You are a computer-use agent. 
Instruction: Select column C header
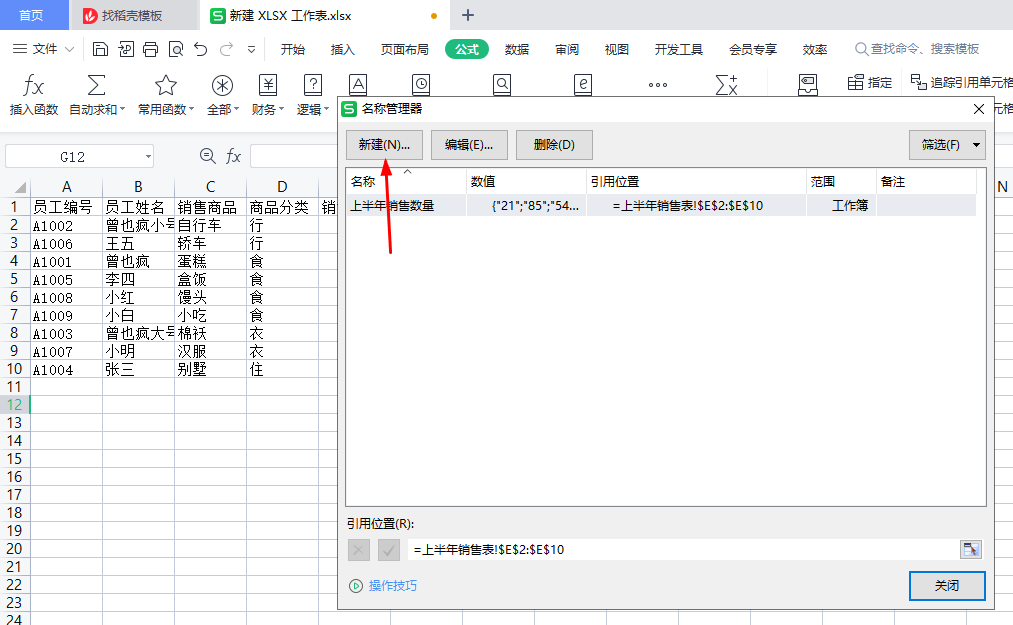210,187
